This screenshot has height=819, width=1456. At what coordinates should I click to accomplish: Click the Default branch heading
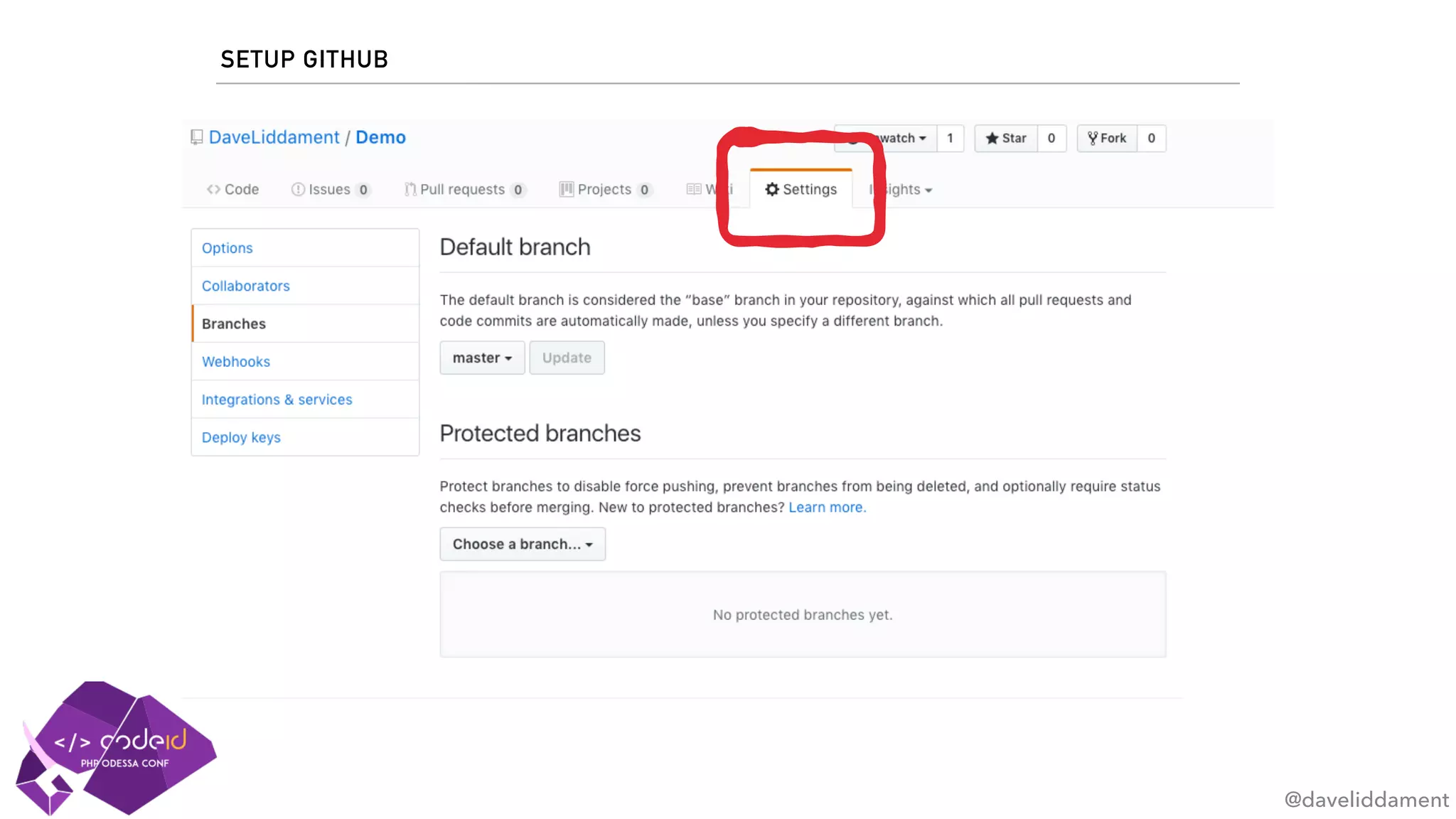click(515, 247)
